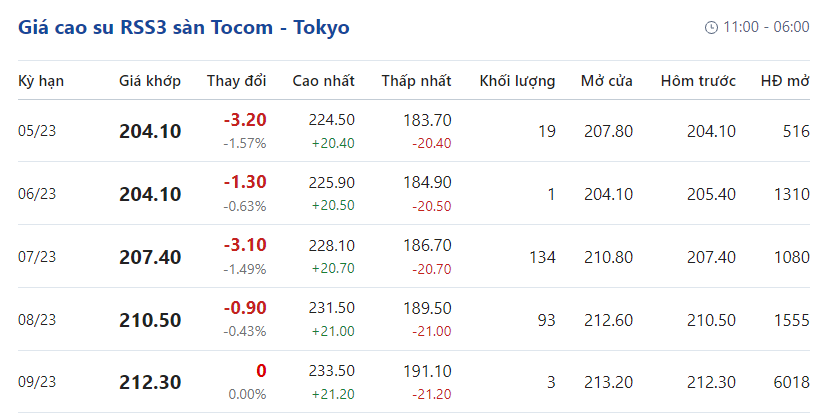This screenshot has height=415, width=836.
Task: Select the Thay đổi column header
Action: tap(237, 81)
